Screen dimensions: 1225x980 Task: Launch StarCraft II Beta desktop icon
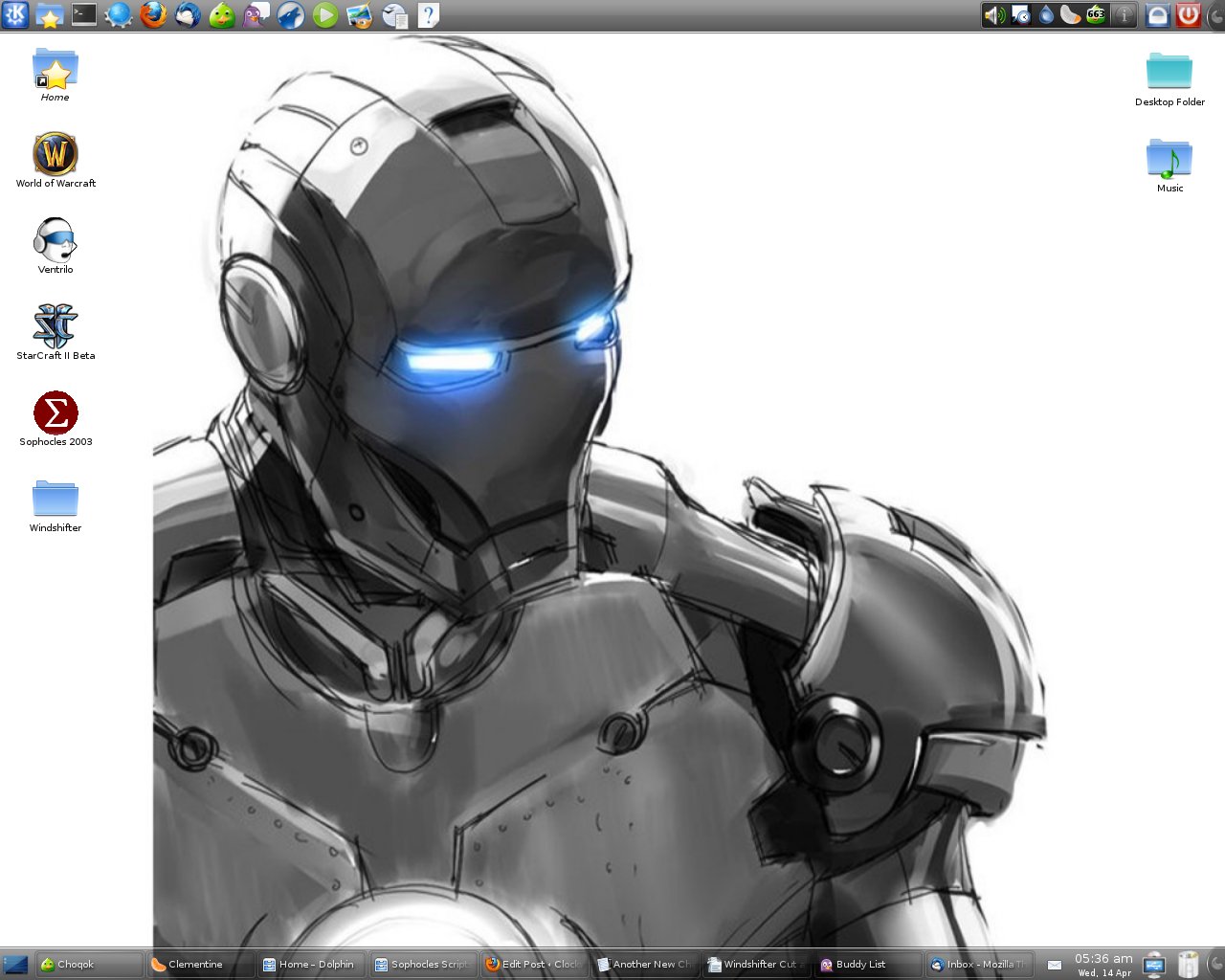tap(56, 332)
